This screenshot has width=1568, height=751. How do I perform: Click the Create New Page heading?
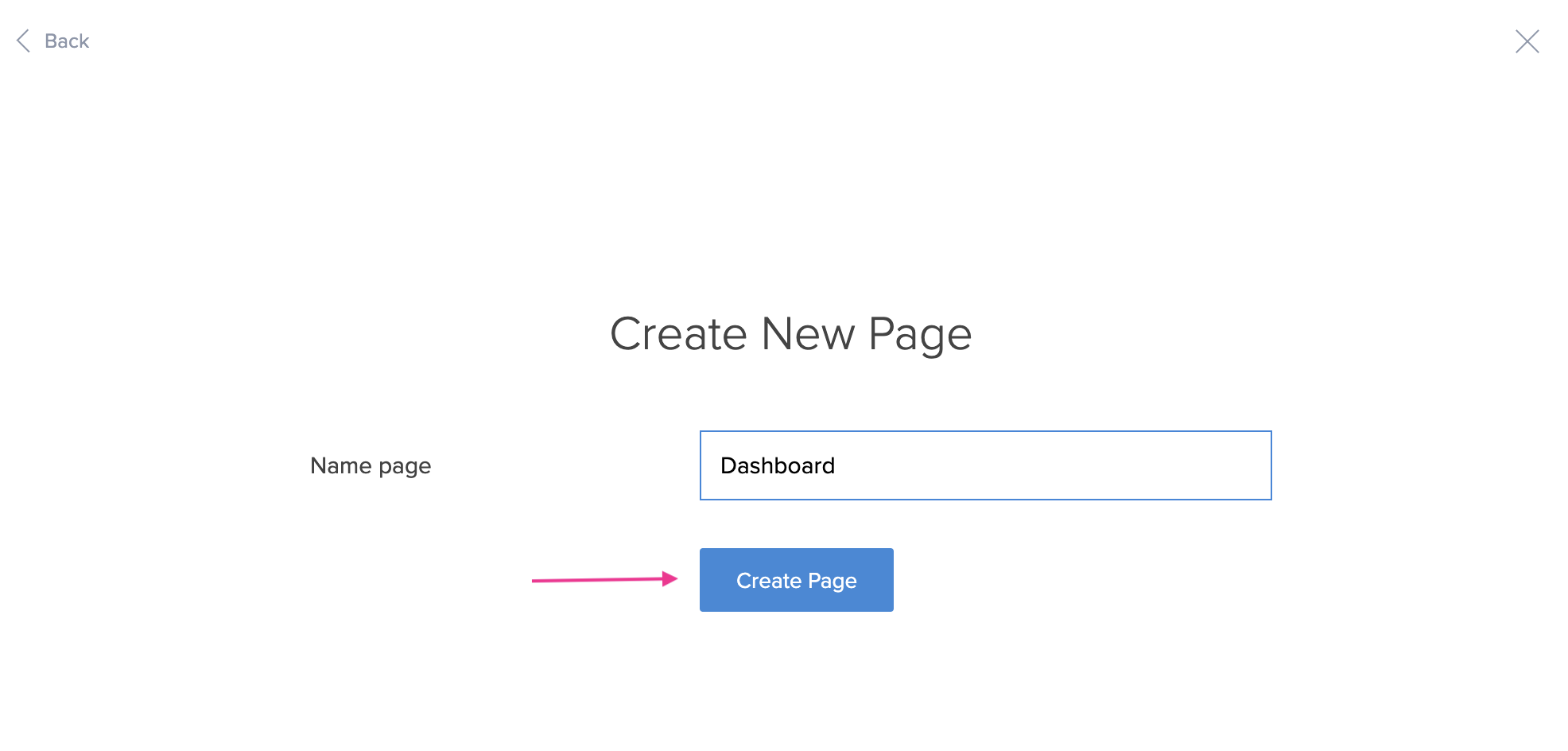[x=790, y=334]
